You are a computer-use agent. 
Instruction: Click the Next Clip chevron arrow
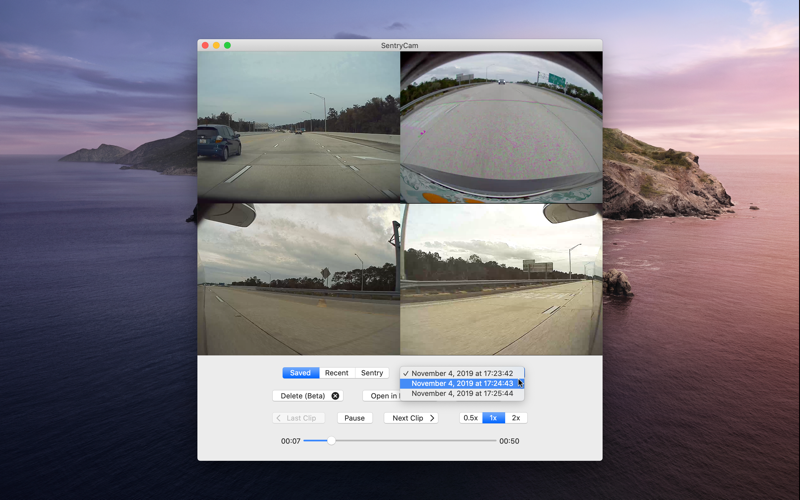432,418
